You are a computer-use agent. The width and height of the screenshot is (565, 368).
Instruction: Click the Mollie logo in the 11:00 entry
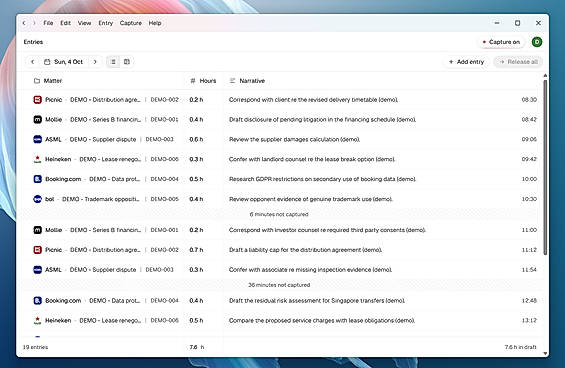[37, 230]
